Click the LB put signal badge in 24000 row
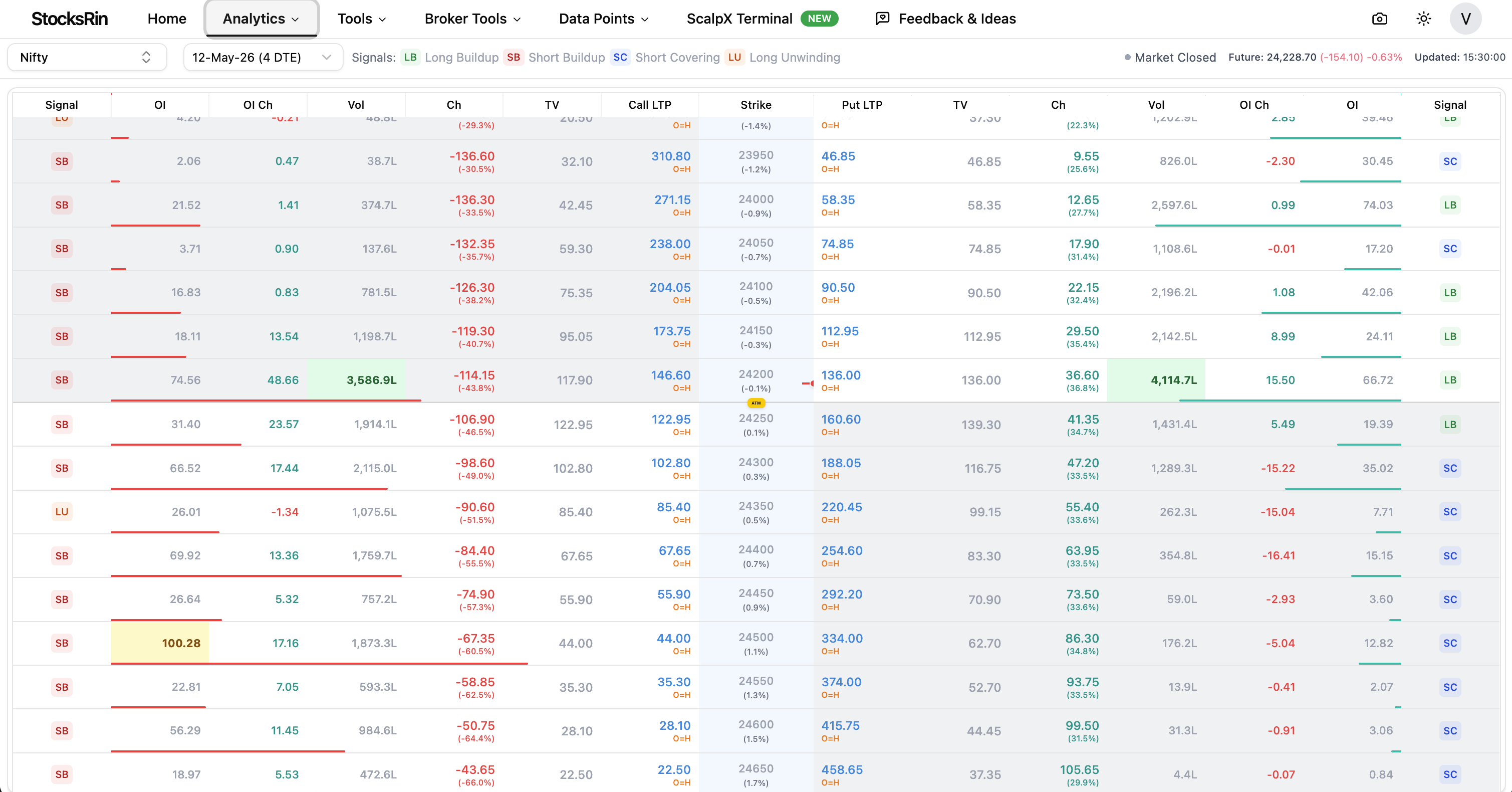The width and height of the screenshot is (1512, 792). click(x=1450, y=205)
